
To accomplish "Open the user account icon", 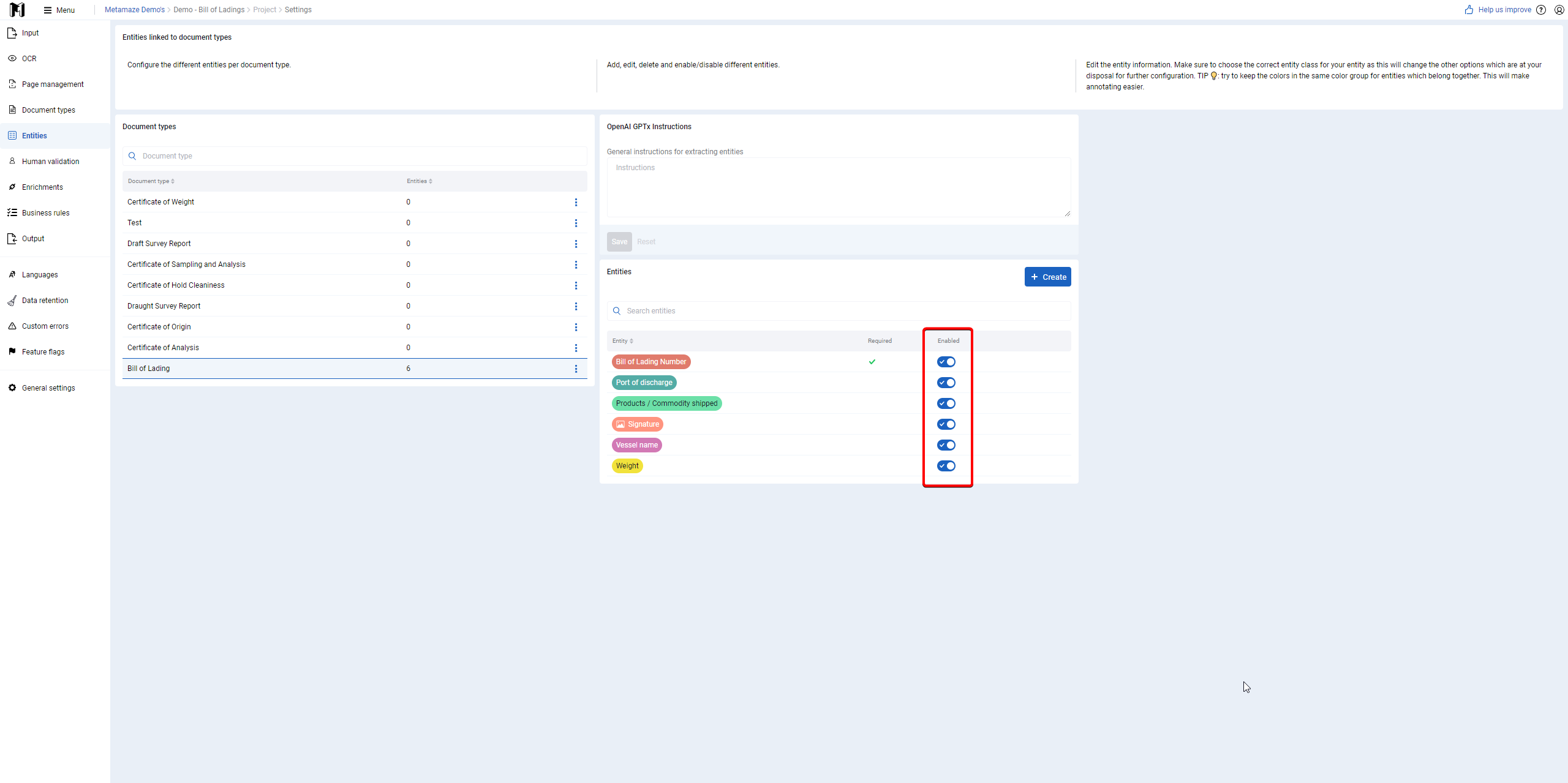I will pyautogui.click(x=1559, y=10).
